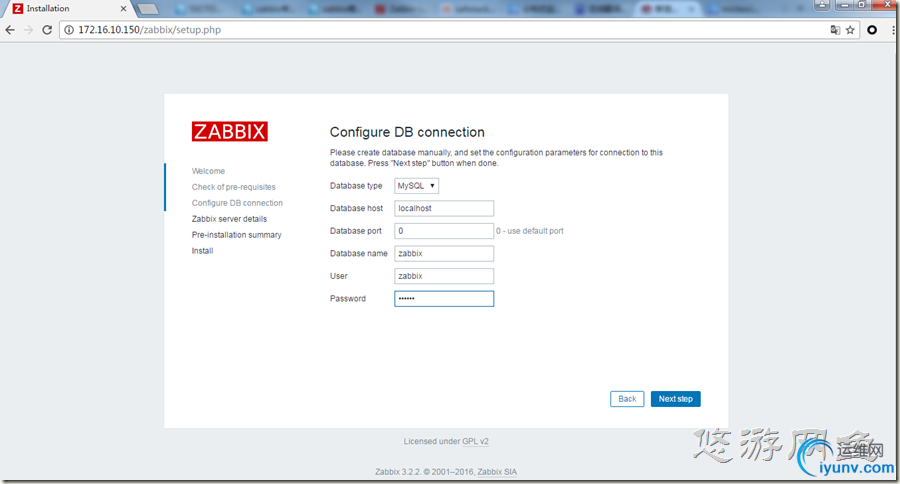Close the Installation tab
This screenshot has height=484, width=900.
123,9
